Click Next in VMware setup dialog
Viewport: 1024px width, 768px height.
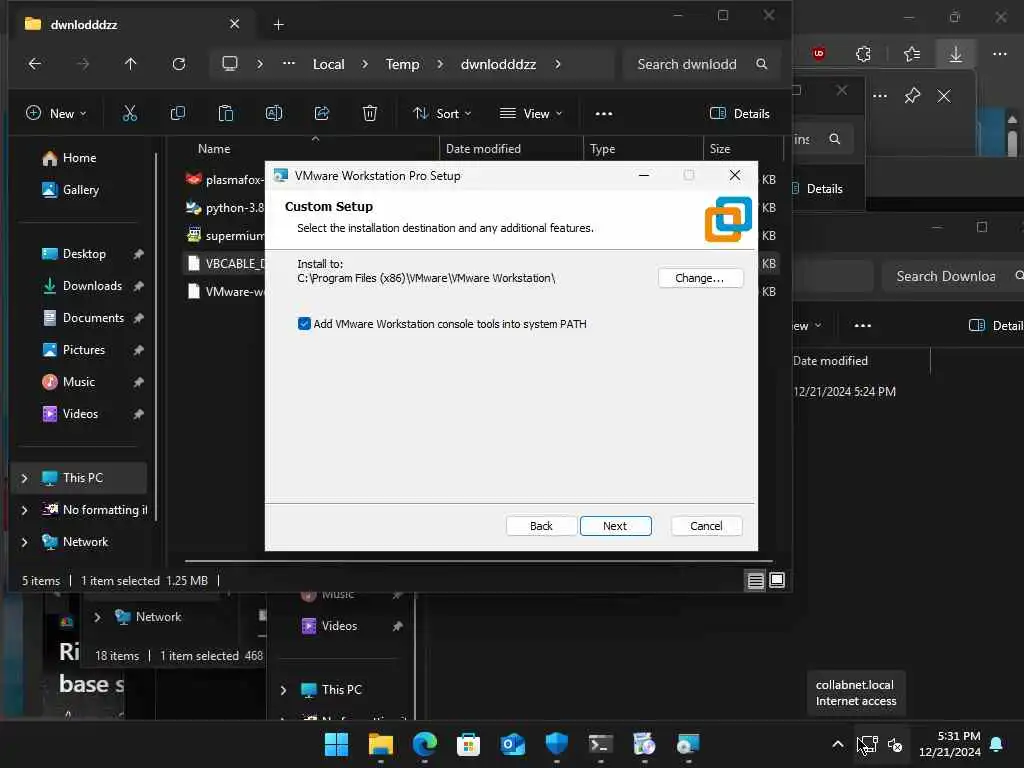tap(615, 526)
